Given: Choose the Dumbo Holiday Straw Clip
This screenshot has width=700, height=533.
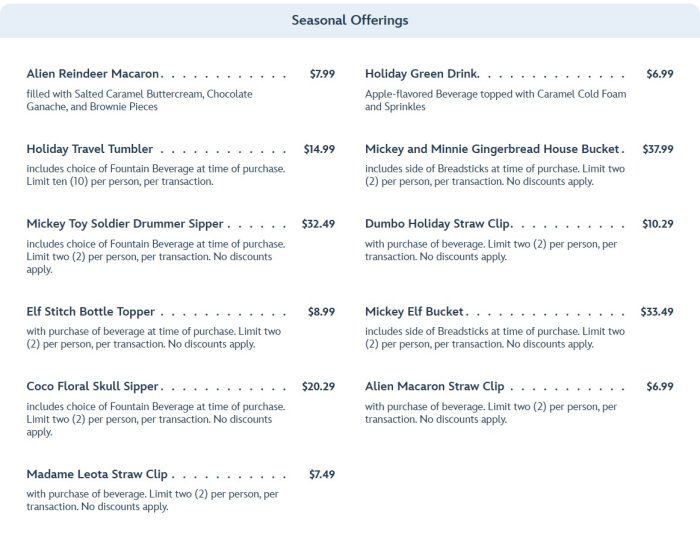Looking at the screenshot, I should [438, 224].
